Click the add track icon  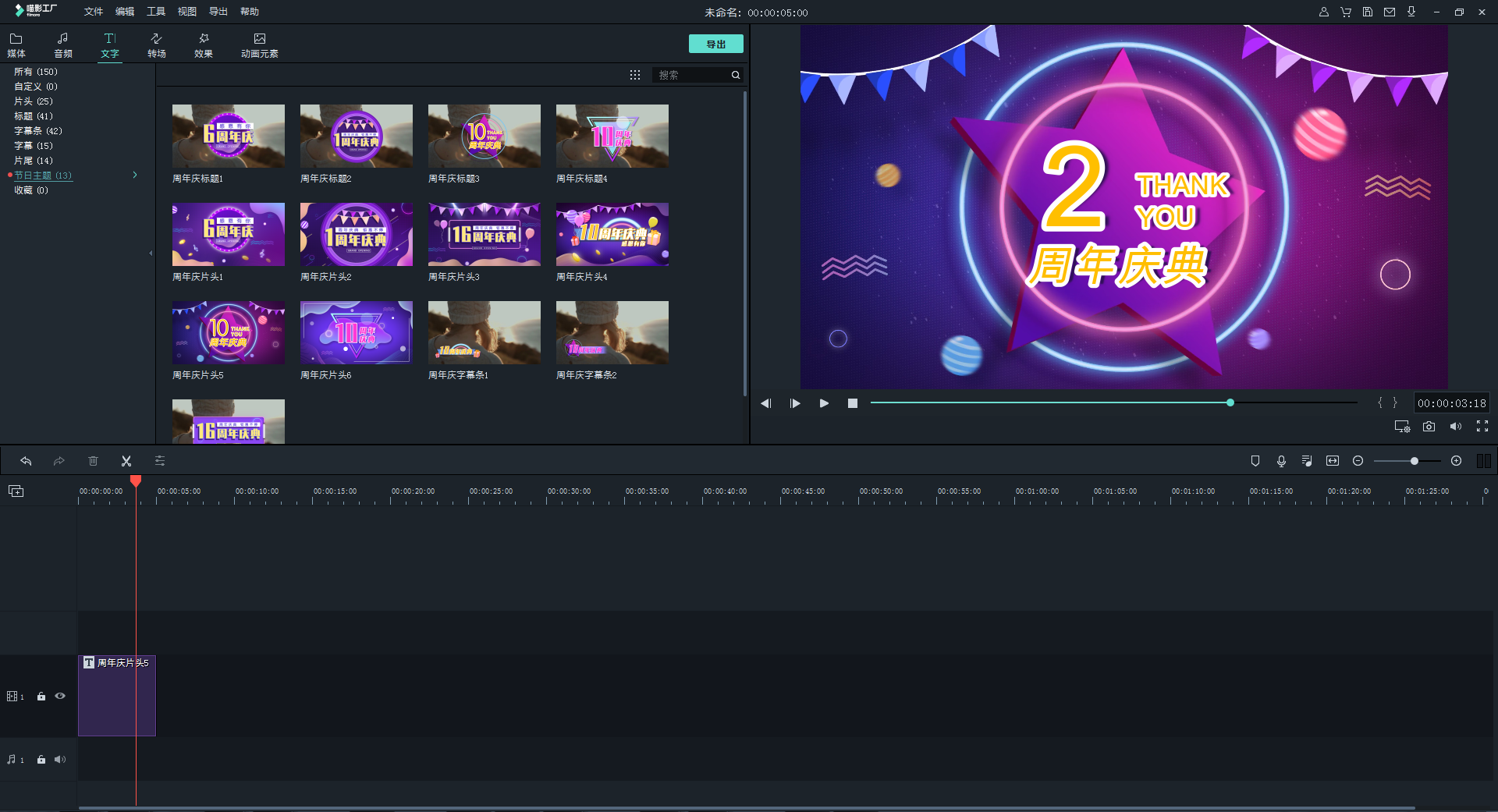click(16, 491)
